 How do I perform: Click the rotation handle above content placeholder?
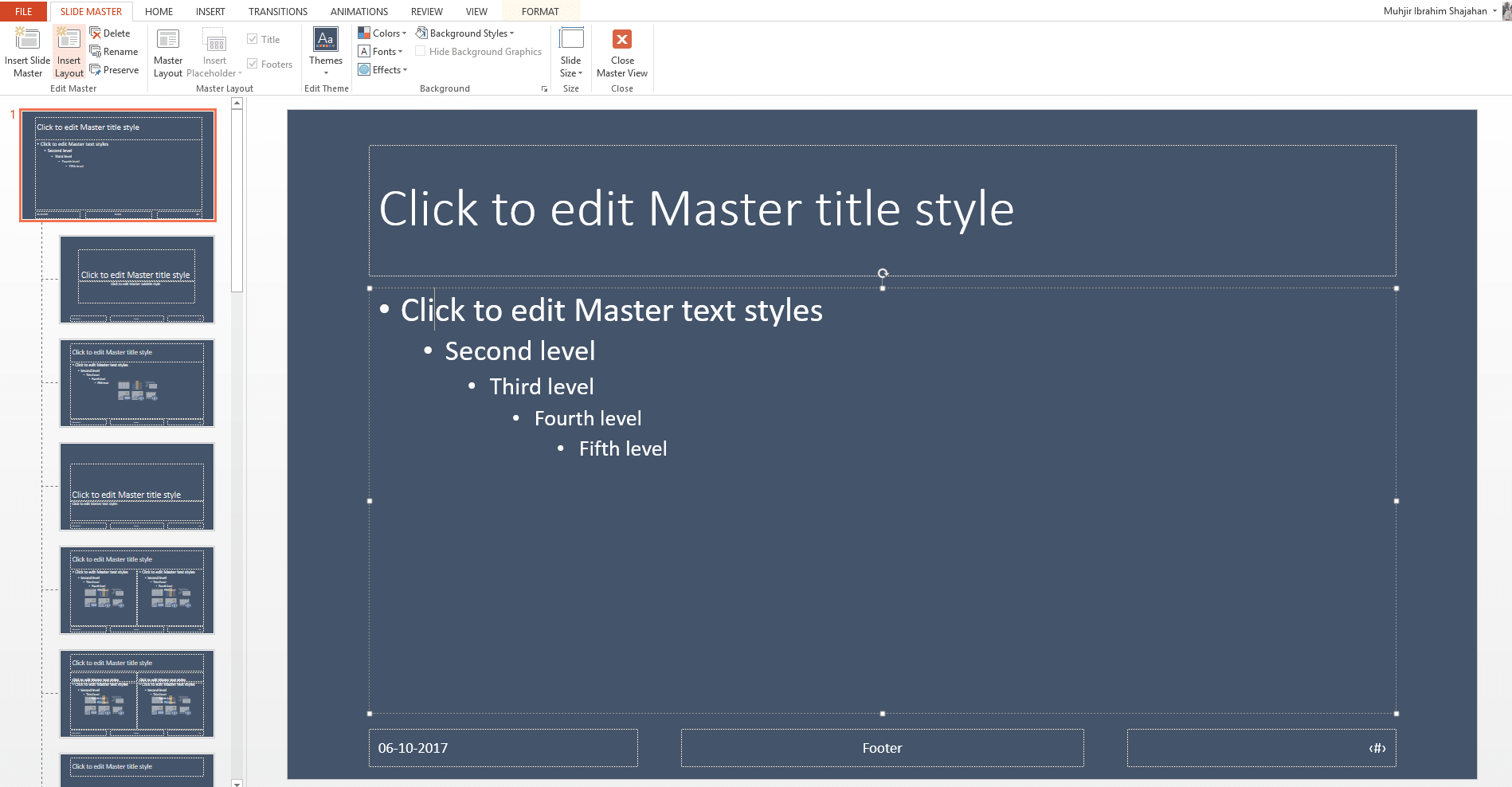pos(883,273)
